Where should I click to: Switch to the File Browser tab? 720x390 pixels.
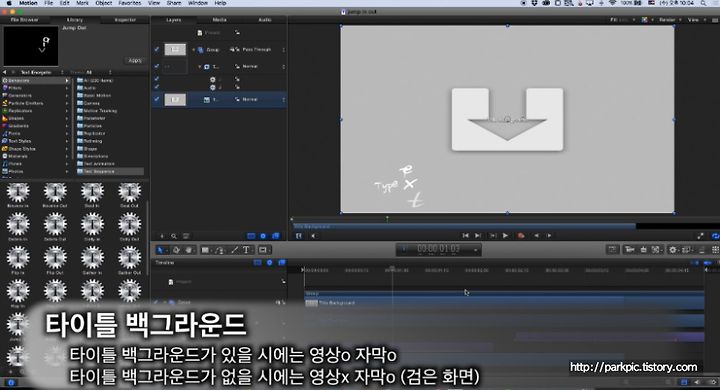pos(25,20)
